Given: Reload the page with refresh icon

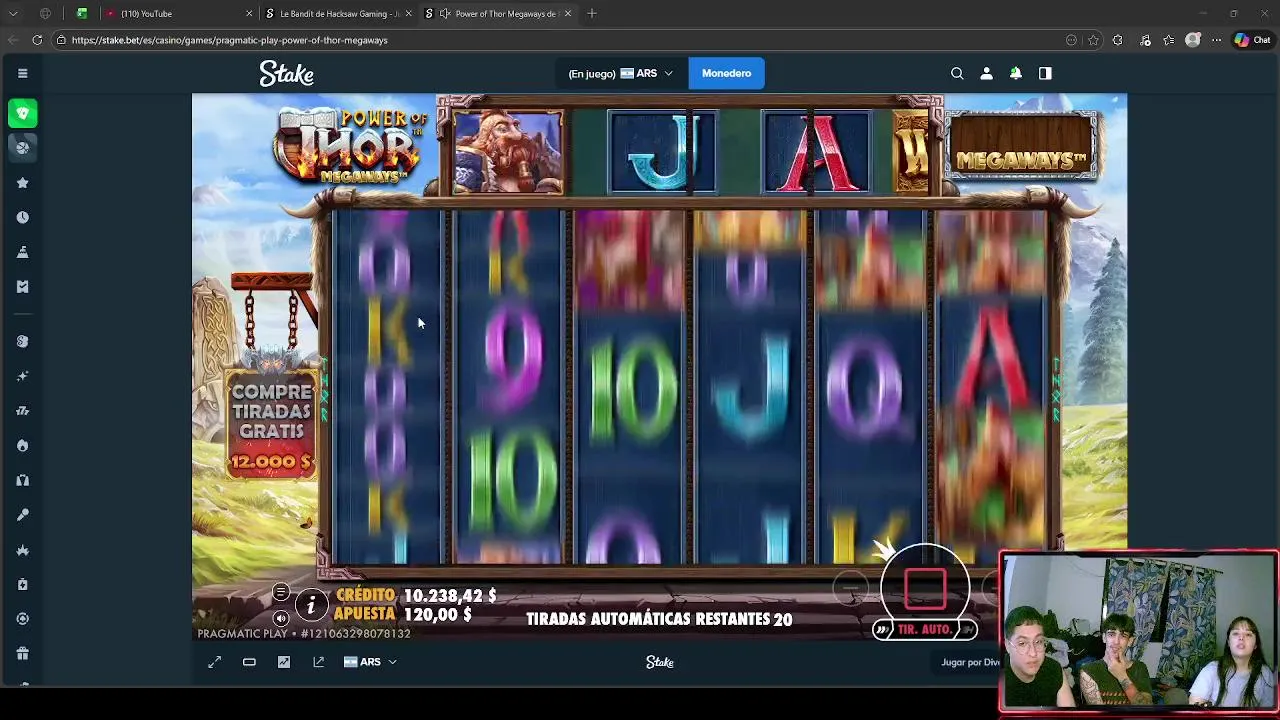Looking at the screenshot, I should pyautogui.click(x=37, y=40).
